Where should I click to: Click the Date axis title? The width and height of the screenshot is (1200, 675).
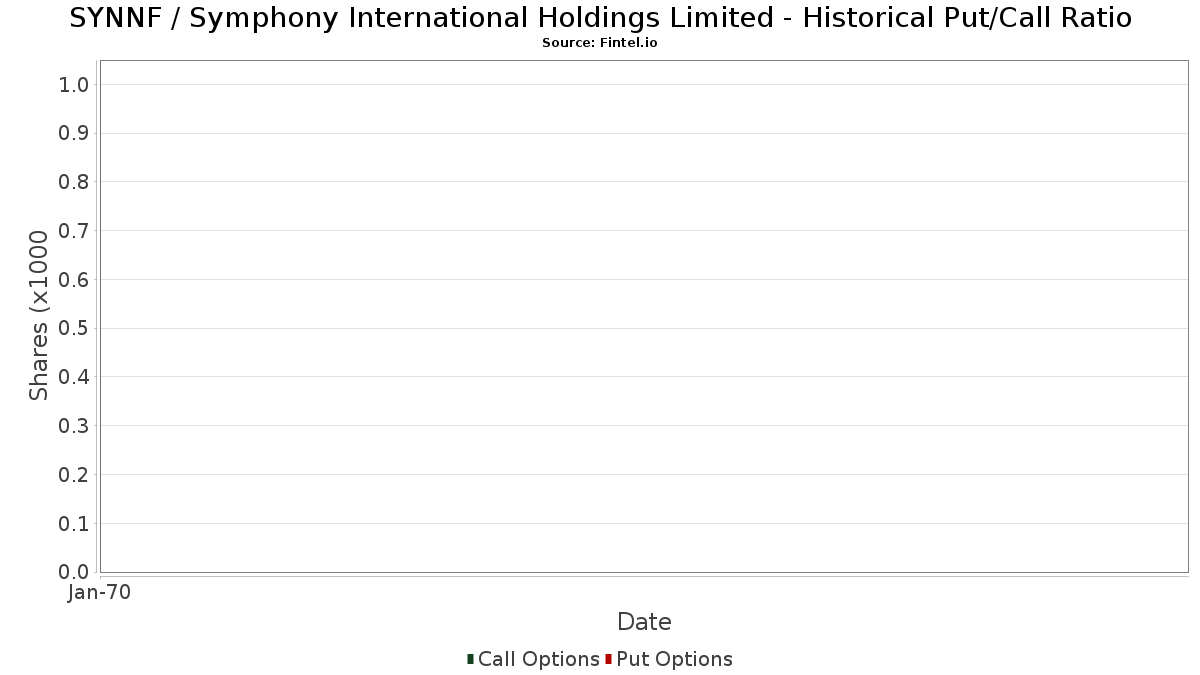coord(644,622)
